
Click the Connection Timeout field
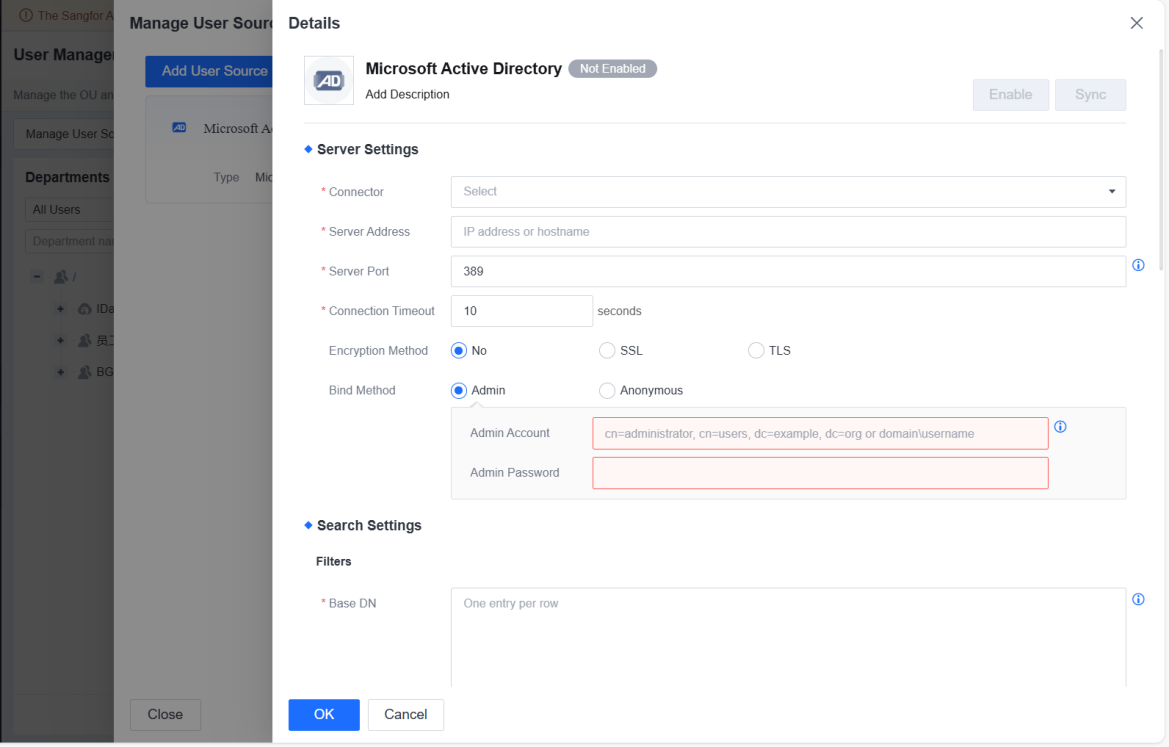click(x=522, y=311)
